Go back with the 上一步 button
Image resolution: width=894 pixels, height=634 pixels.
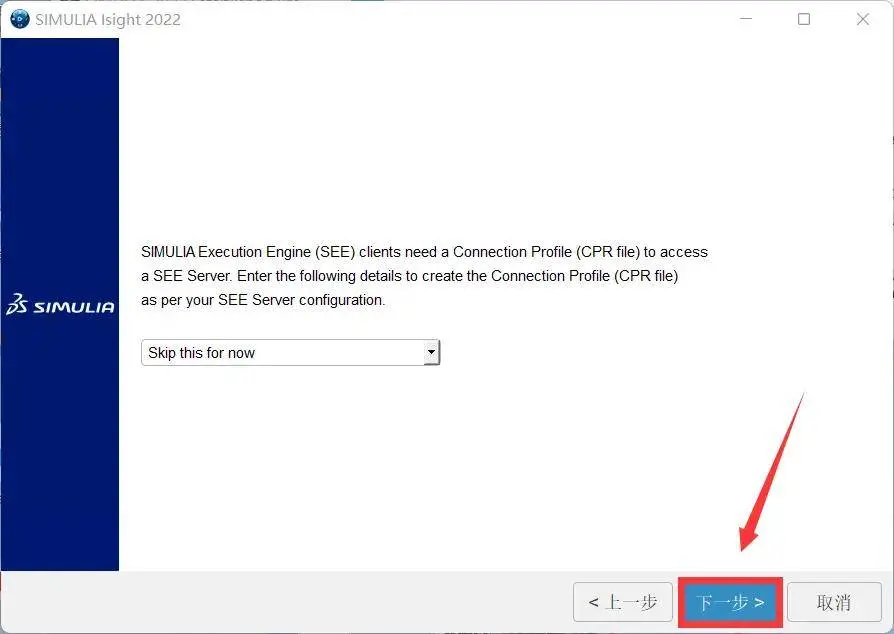coord(623,602)
